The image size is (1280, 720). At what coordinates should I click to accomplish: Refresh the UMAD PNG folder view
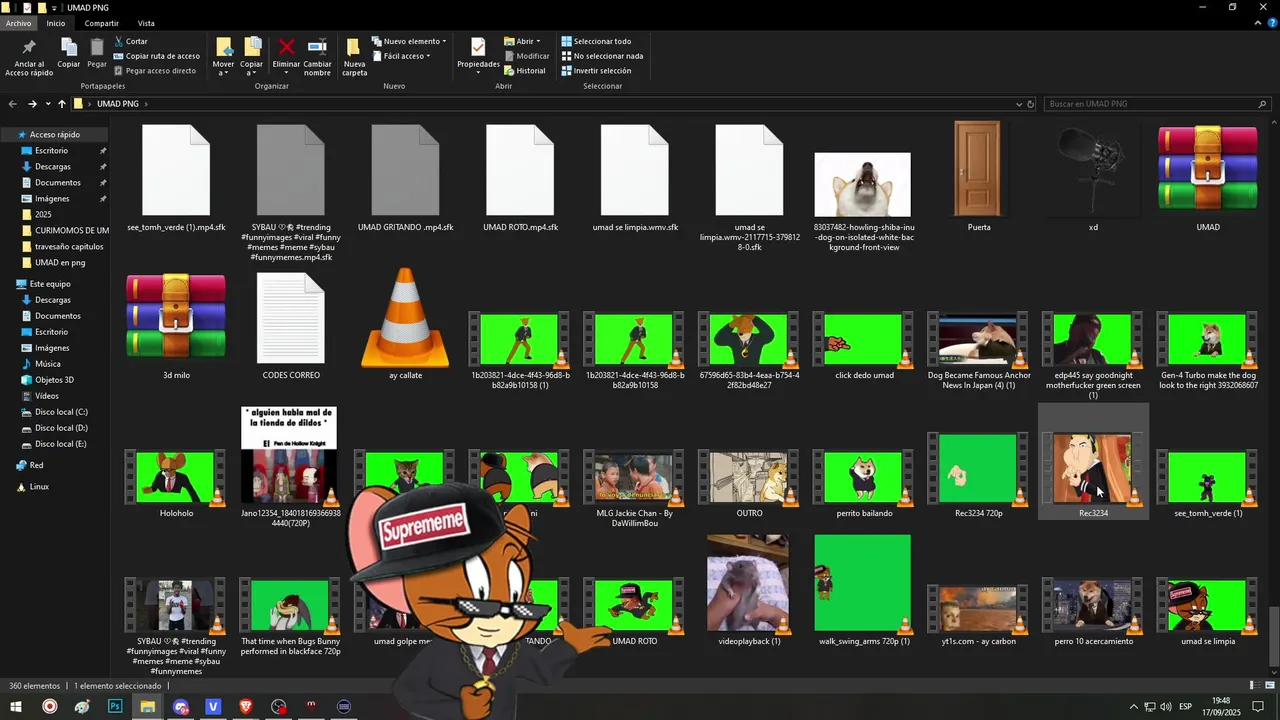(x=1031, y=104)
